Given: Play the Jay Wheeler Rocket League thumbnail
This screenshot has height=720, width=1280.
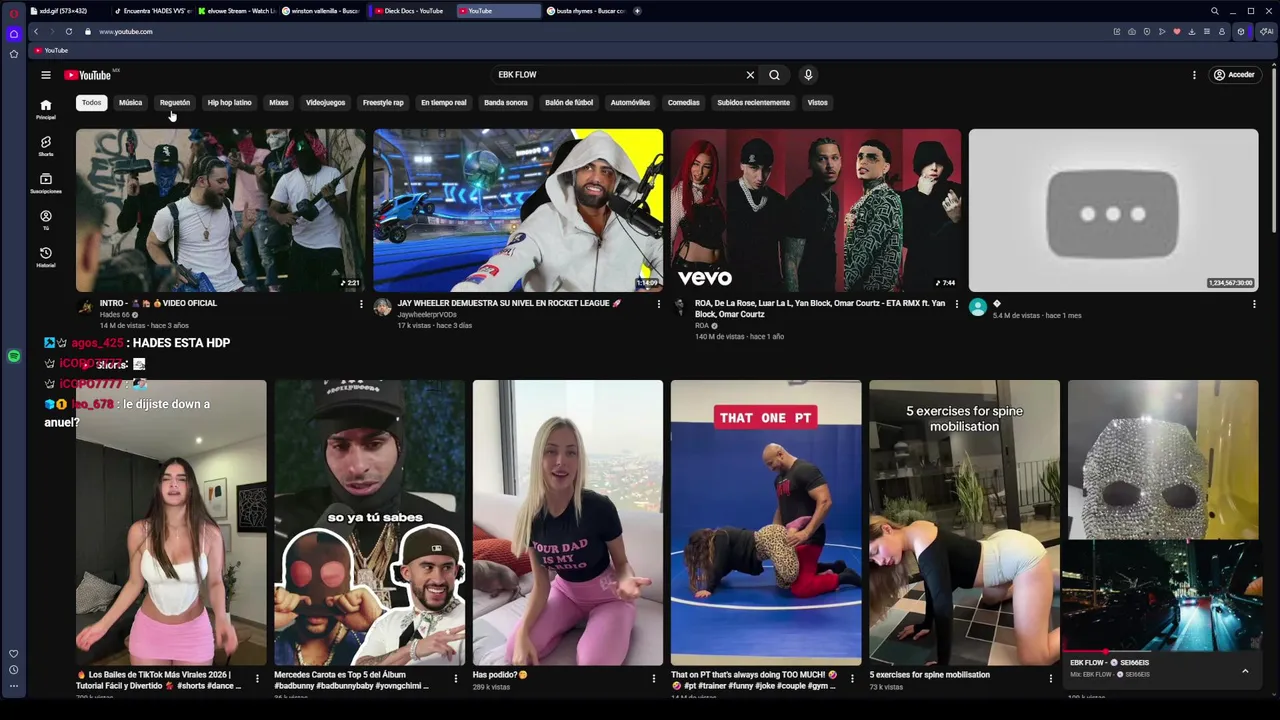Looking at the screenshot, I should pos(518,210).
